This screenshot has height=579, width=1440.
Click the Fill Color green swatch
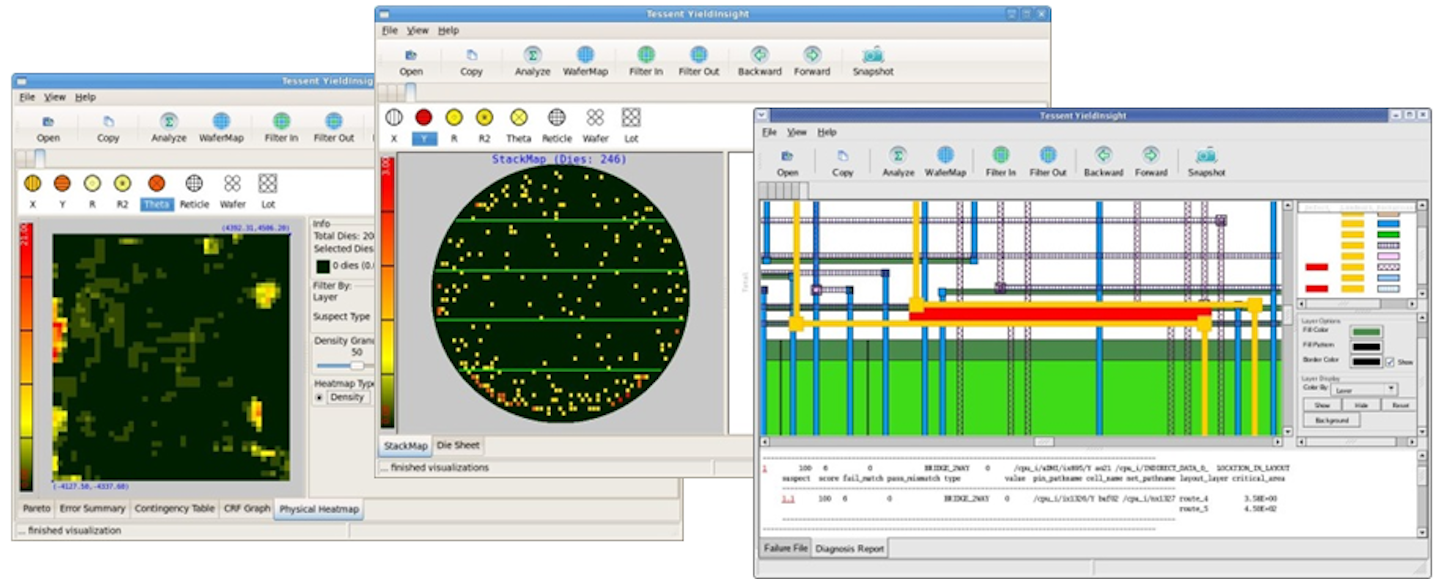point(1366,332)
